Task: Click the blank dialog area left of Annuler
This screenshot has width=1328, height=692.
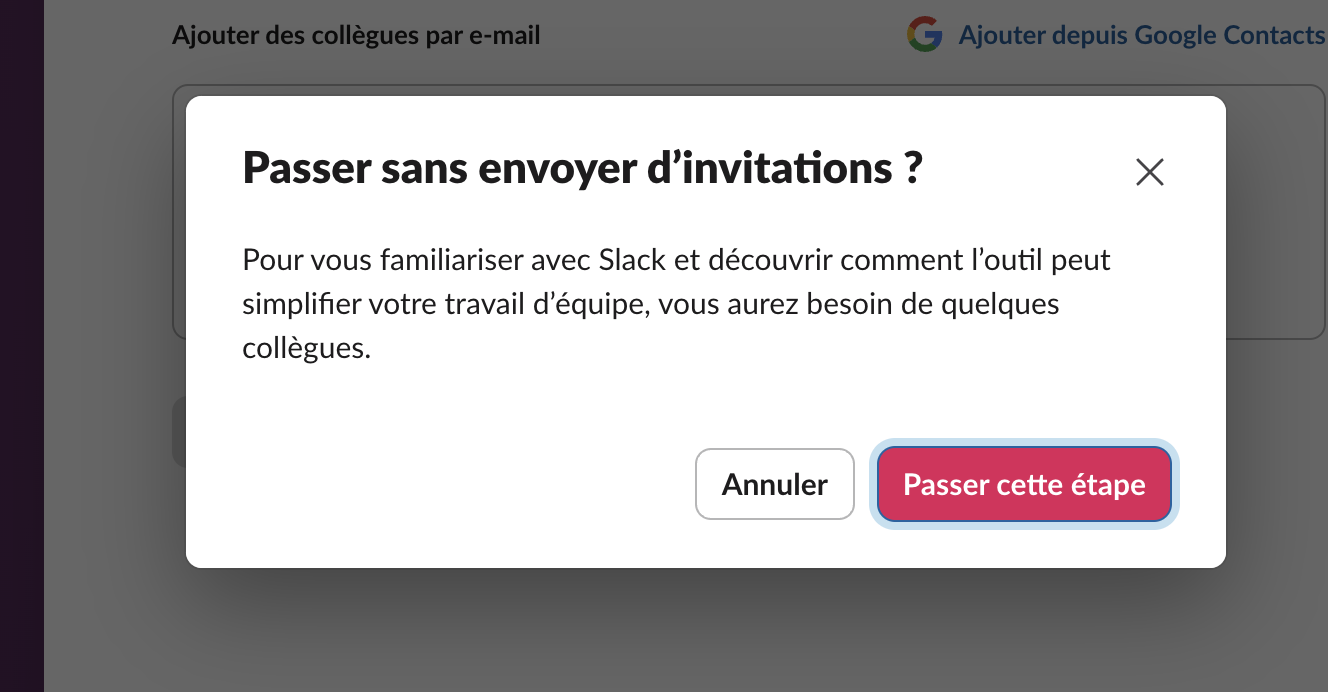Action: click(x=450, y=485)
